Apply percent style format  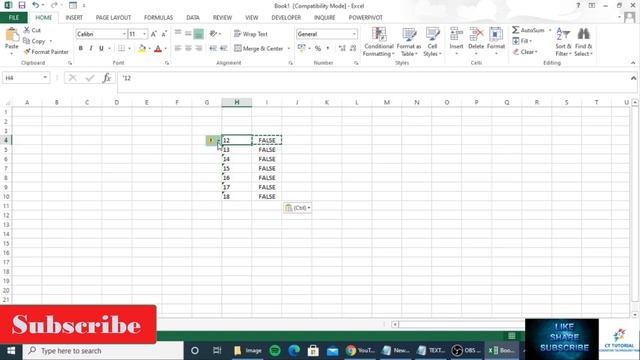pyautogui.click(x=318, y=48)
